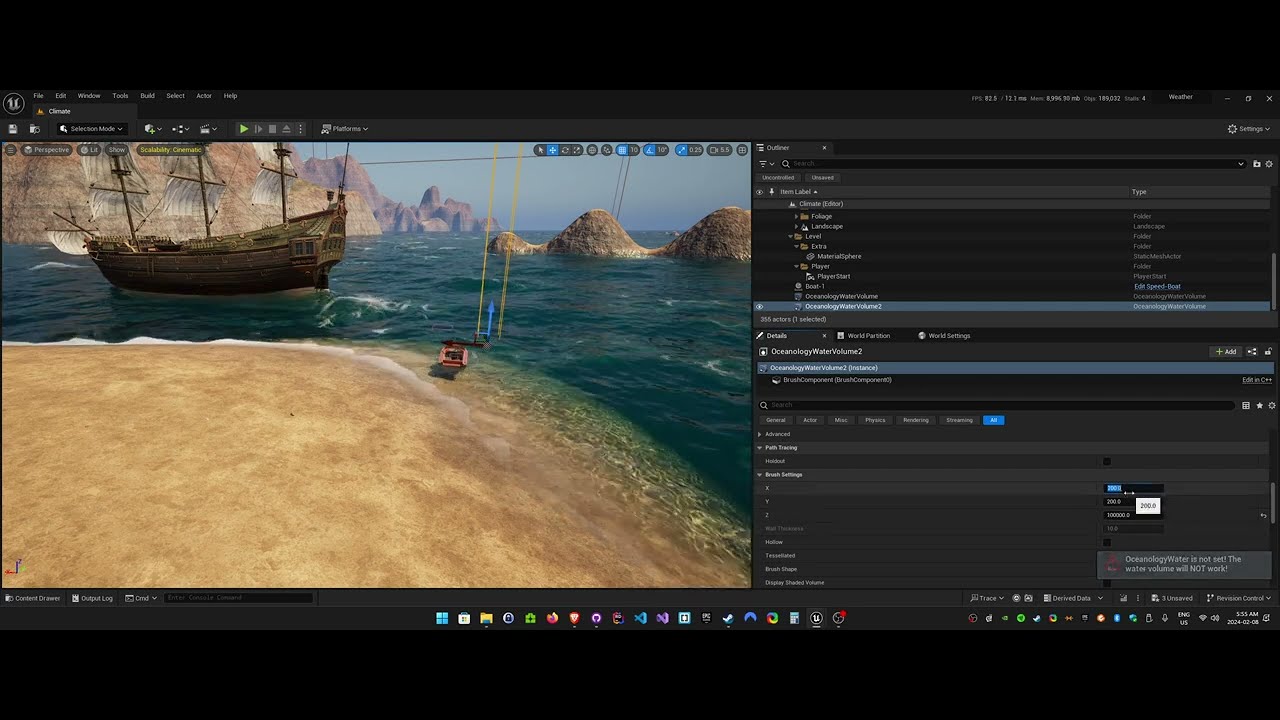
Task: Open Blueprint/script options icon next to Add
Action: point(1252,352)
